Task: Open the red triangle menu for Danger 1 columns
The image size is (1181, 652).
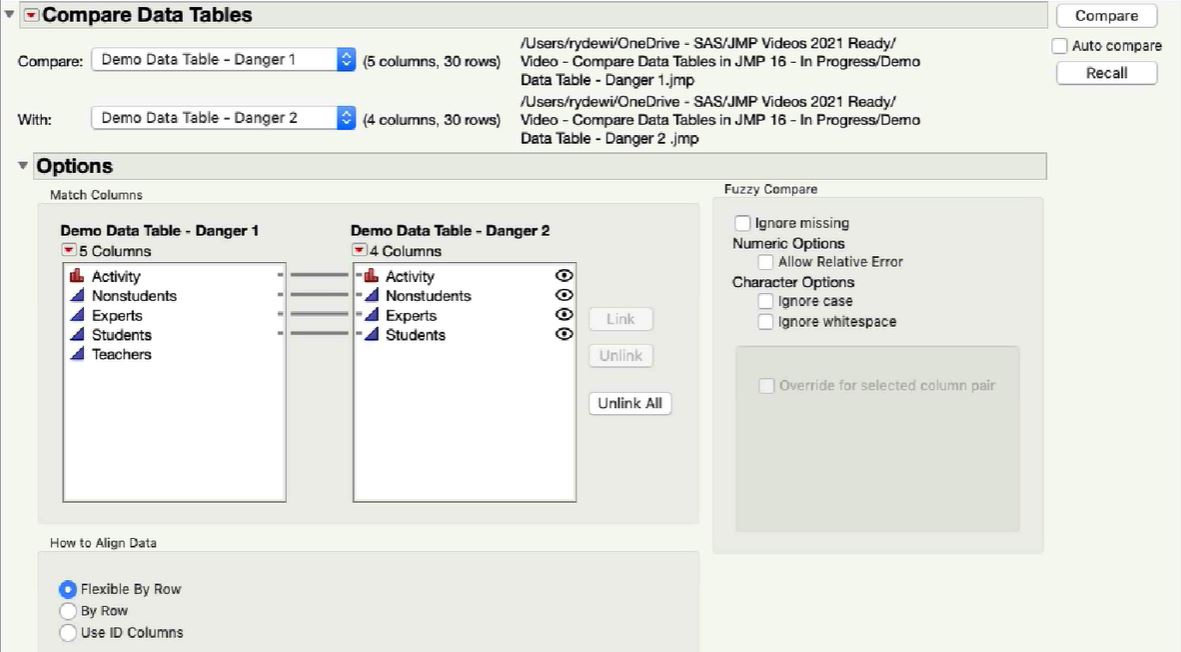Action: (70, 251)
